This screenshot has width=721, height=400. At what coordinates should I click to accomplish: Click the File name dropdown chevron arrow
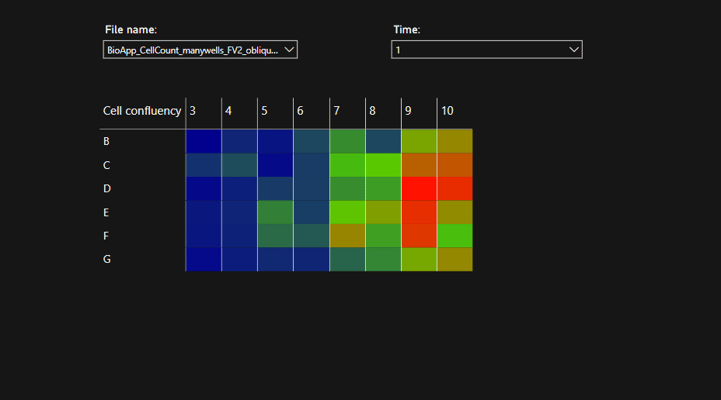click(289, 50)
